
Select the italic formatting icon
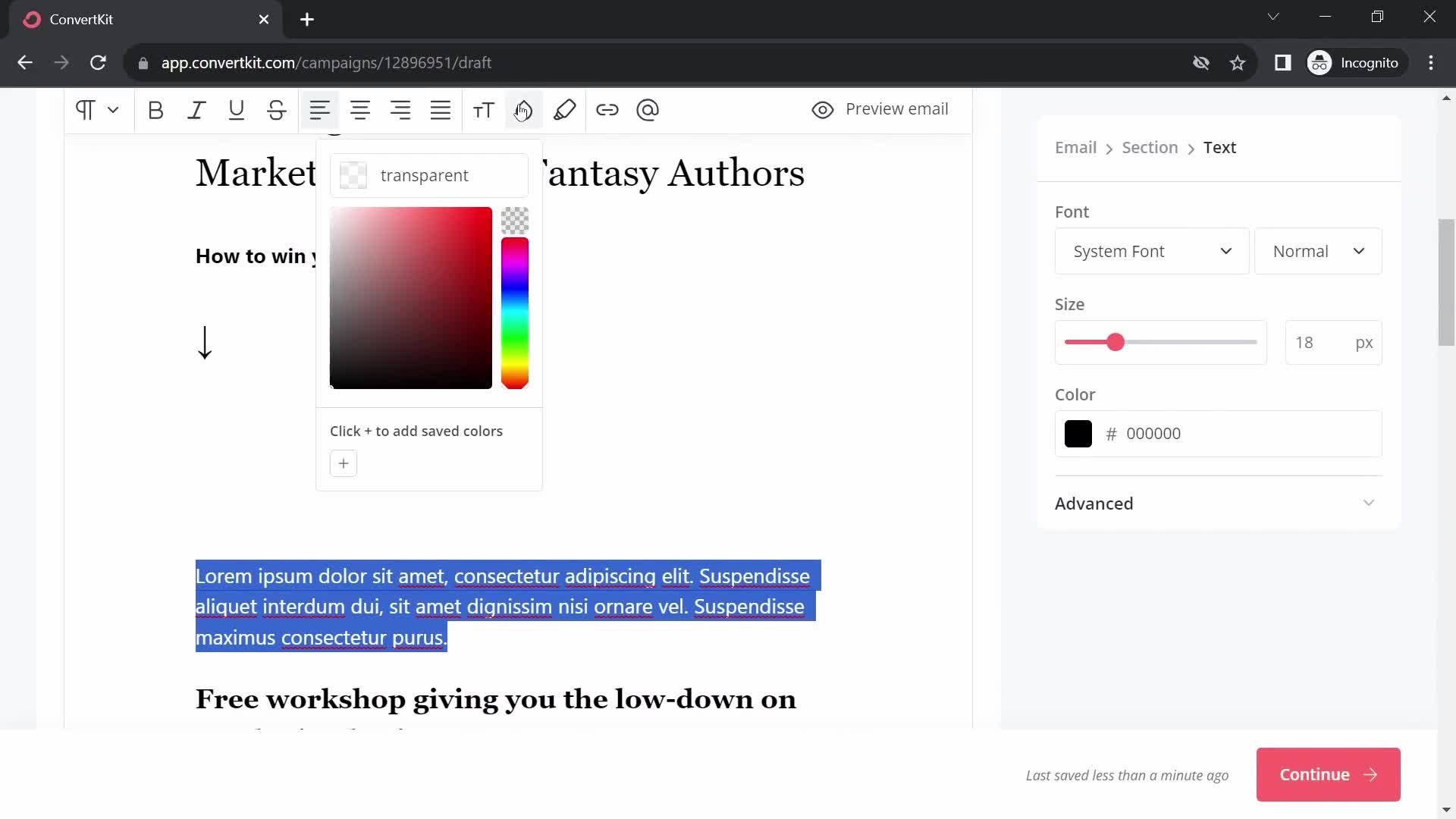point(197,110)
